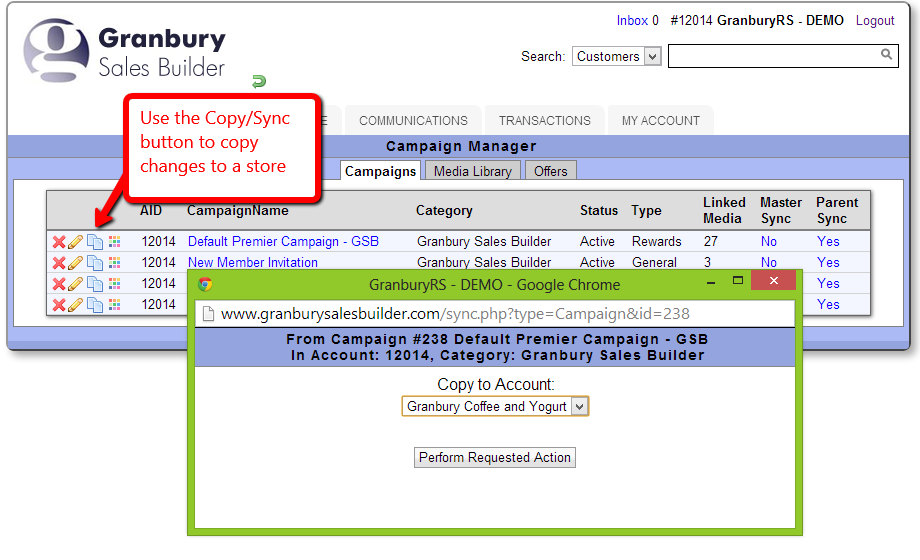Open the Transactions menu tab
The width and height of the screenshot is (920, 560).
pyautogui.click(x=544, y=120)
